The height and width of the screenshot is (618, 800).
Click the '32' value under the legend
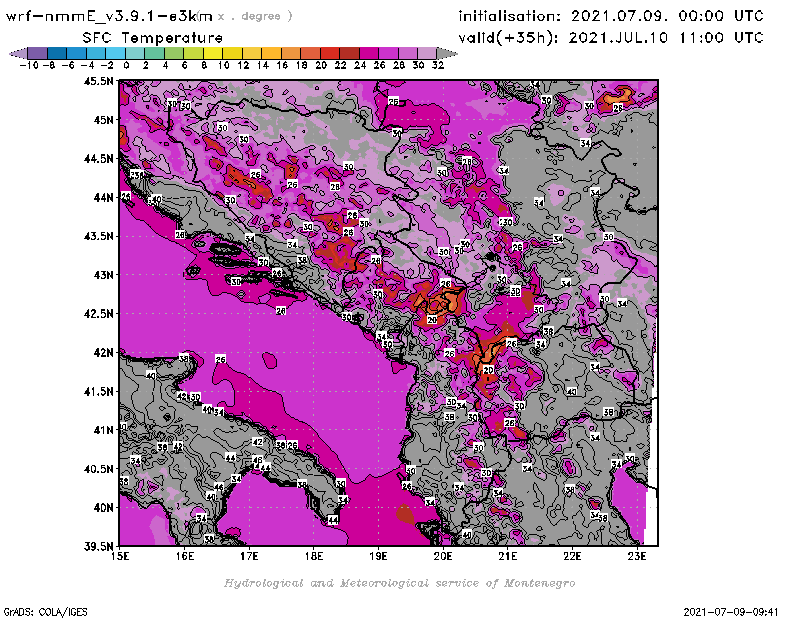tap(438, 66)
